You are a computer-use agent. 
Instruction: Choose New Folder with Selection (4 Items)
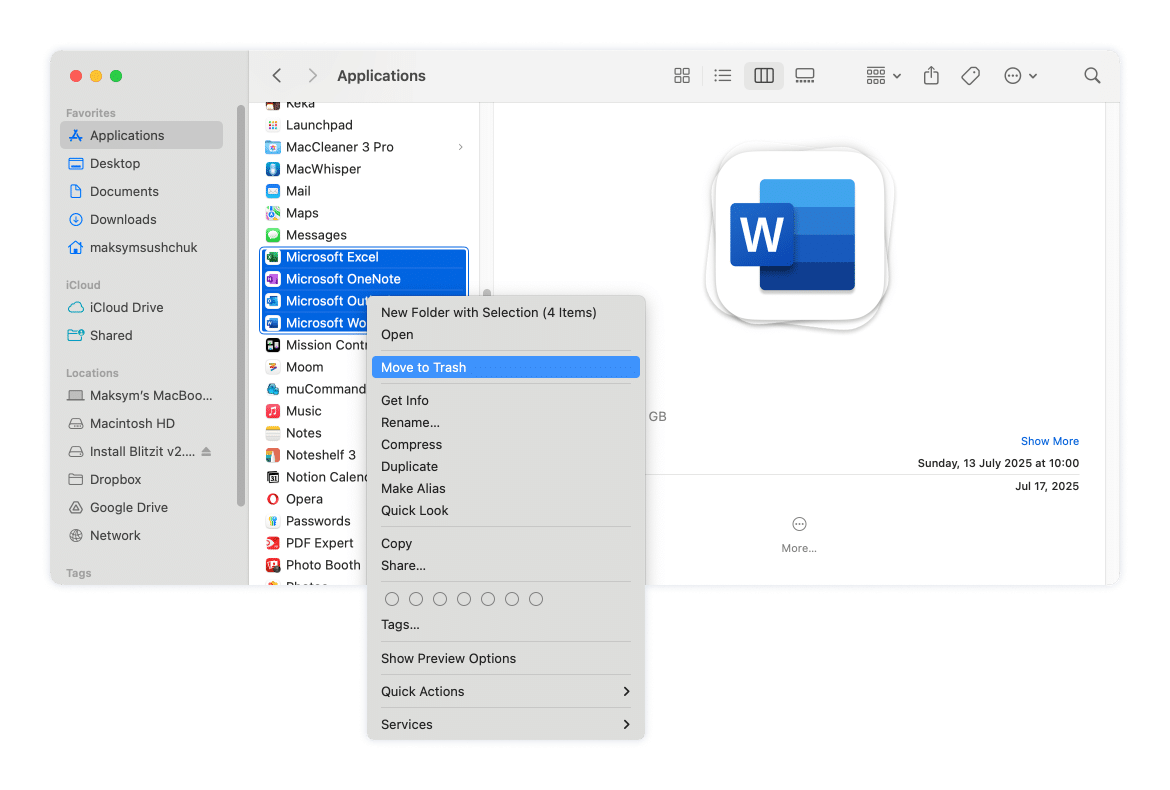coord(506,313)
